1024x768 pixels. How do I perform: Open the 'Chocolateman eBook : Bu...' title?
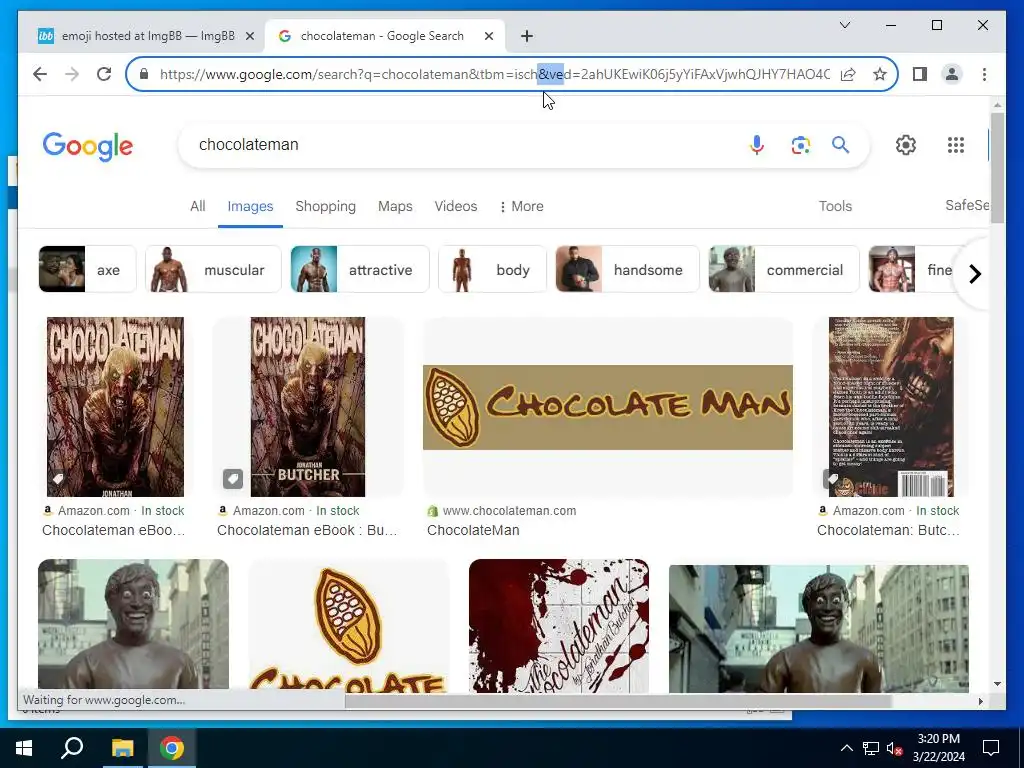[x=307, y=530]
